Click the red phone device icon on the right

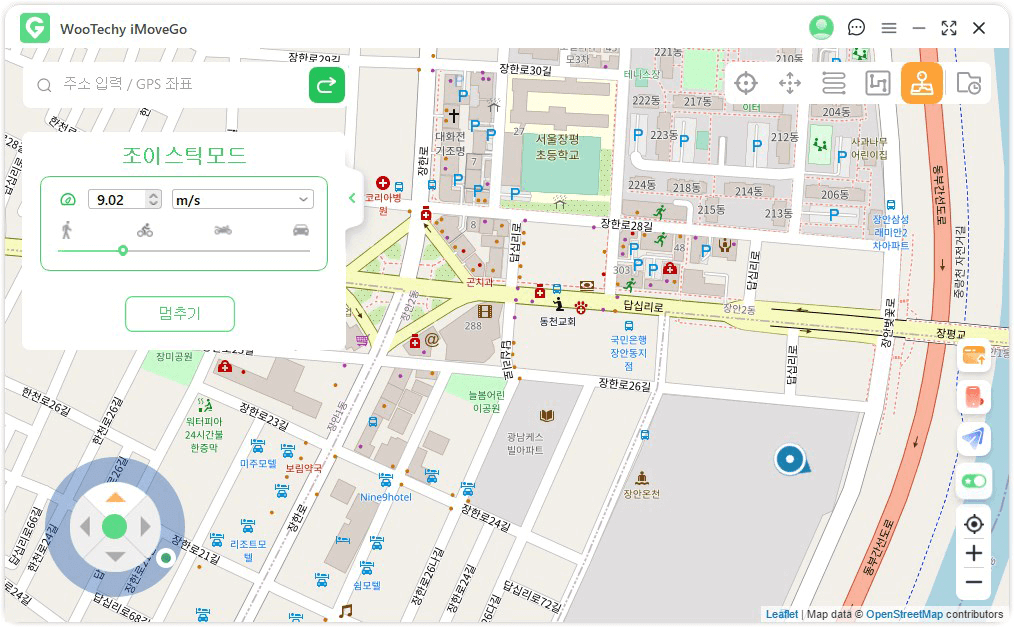[x=973, y=396]
